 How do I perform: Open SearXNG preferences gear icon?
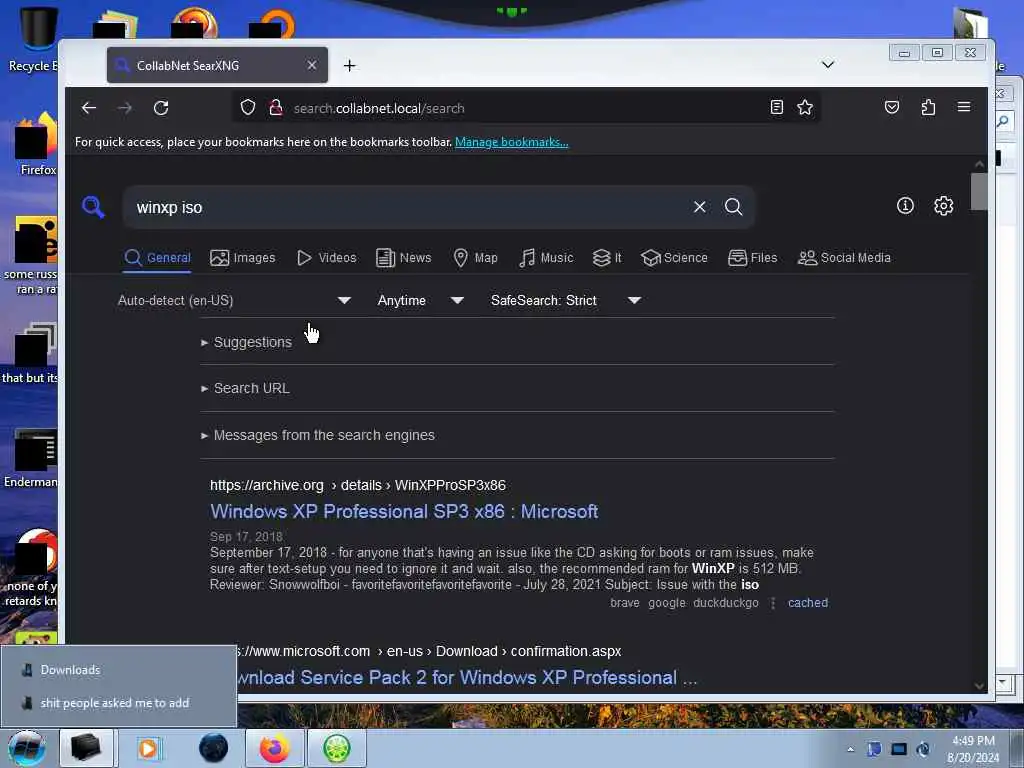(944, 206)
